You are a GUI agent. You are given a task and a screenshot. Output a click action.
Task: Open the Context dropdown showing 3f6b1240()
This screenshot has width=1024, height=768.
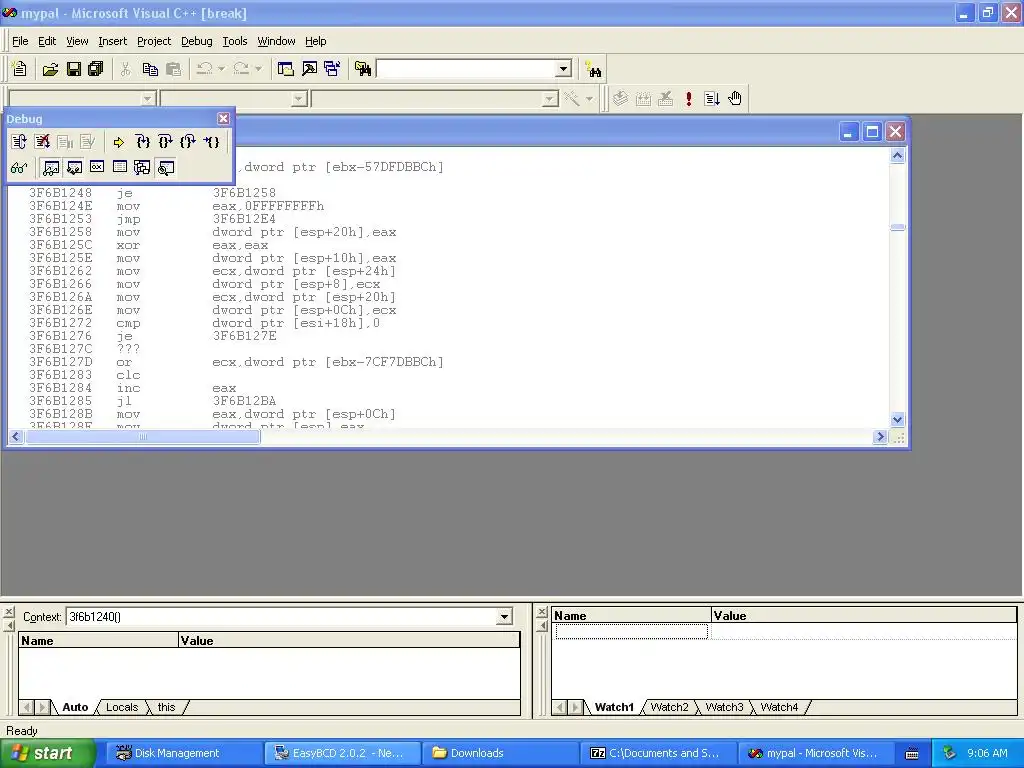pos(504,616)
